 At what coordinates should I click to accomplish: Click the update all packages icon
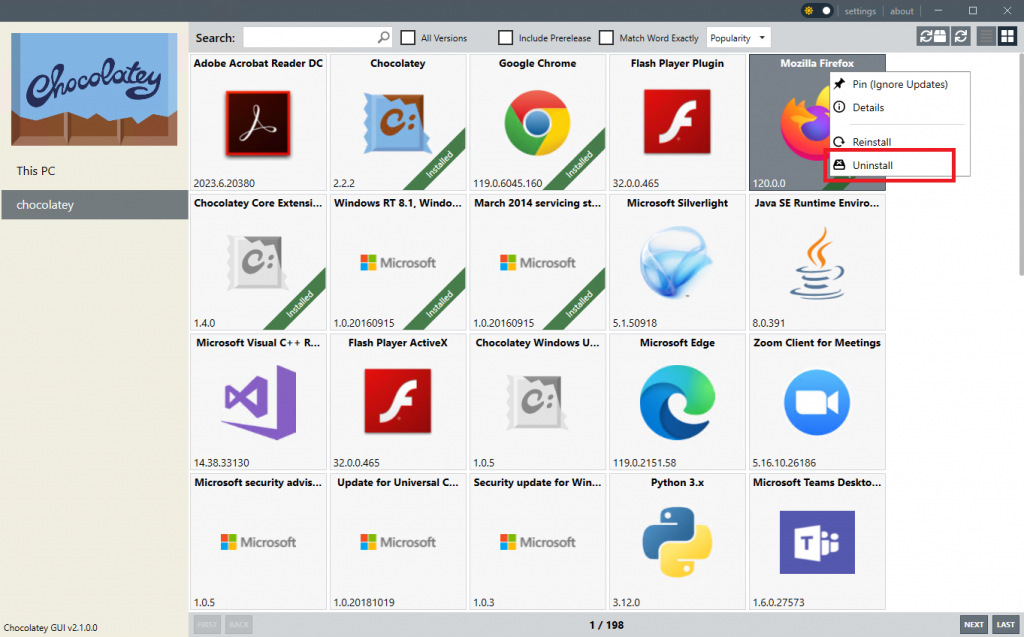933,37
